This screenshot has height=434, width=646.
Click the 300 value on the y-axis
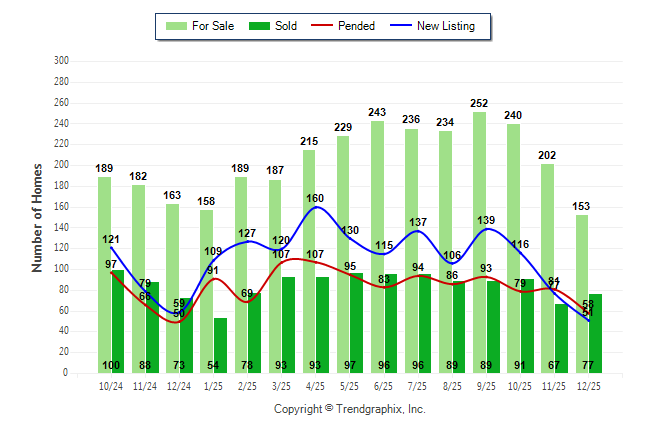coord(61,61)
